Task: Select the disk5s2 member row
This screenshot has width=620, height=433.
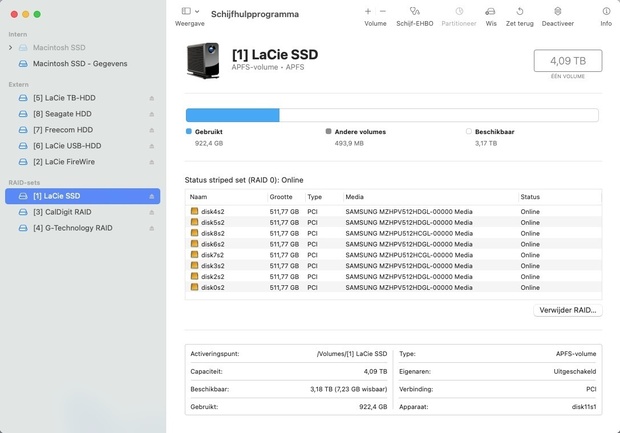Action: (x=393, y=223)
